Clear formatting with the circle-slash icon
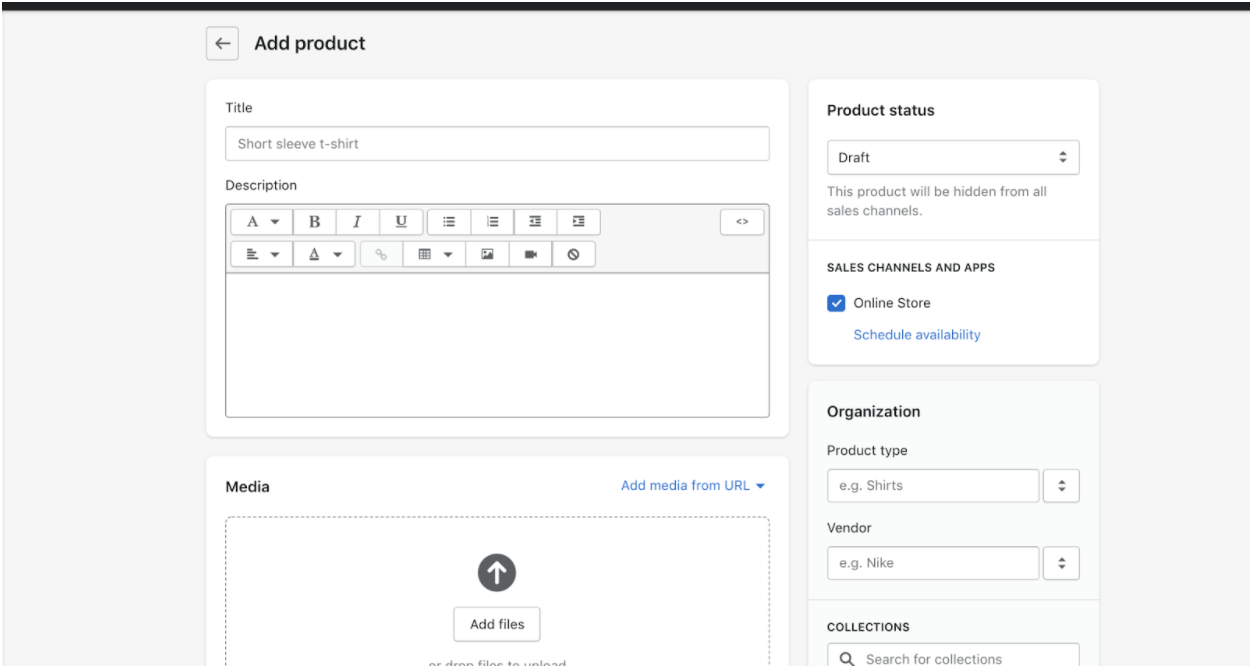Image resolution: width=1258 pixels, height=670 pixels. (573, 255)
